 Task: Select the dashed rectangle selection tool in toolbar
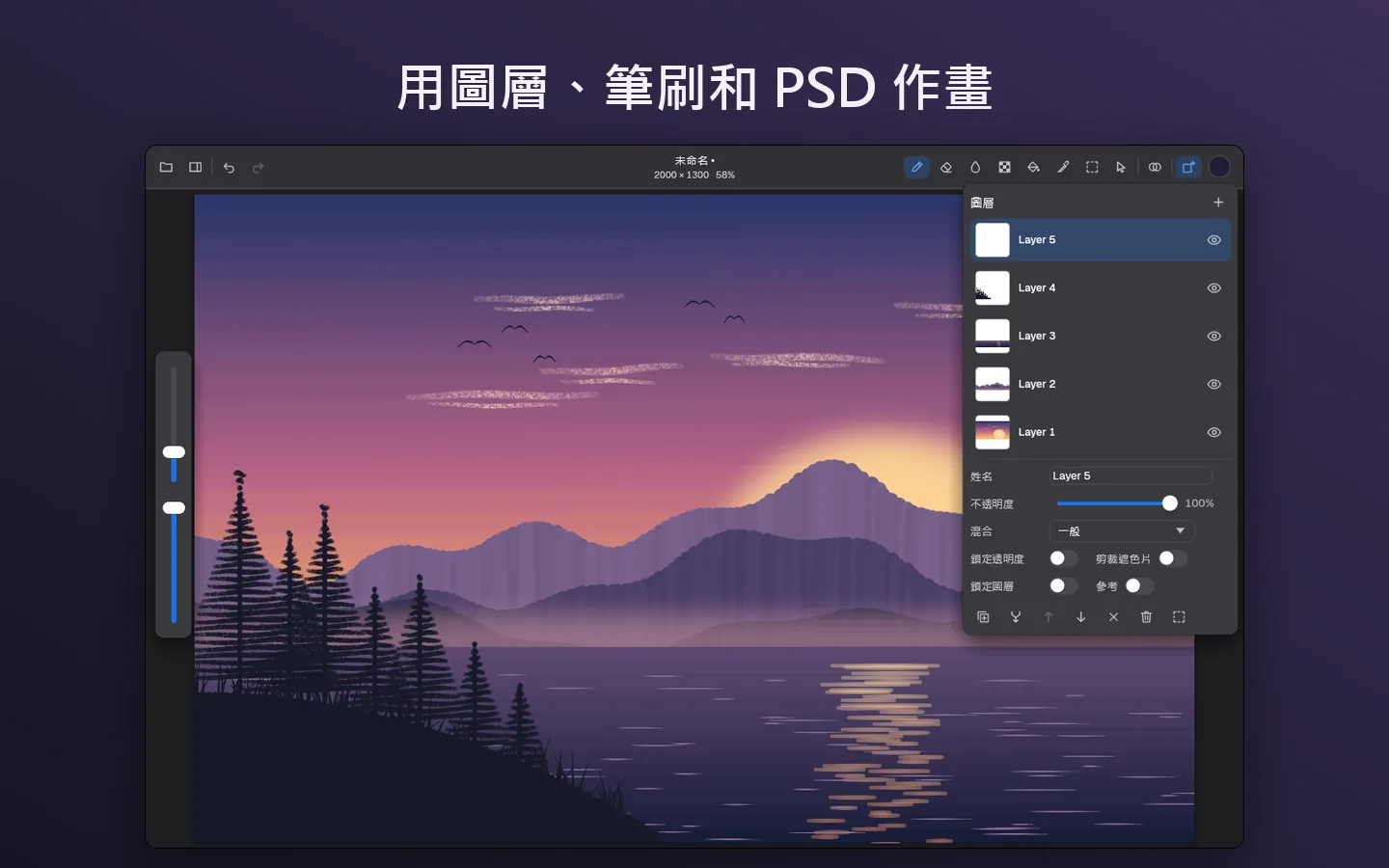coord(1092,167)
